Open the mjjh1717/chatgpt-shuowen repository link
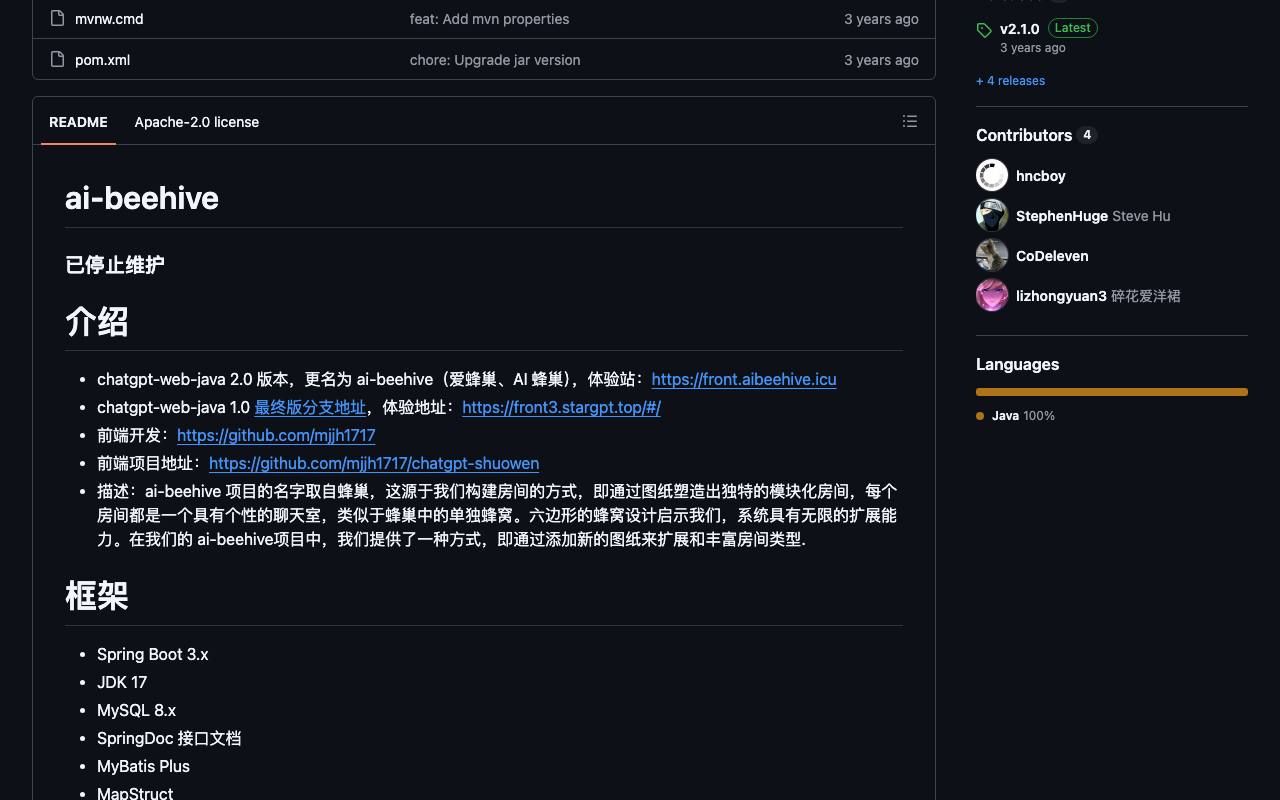Screen dimensions: 1280x800 [x=374, y=463]
